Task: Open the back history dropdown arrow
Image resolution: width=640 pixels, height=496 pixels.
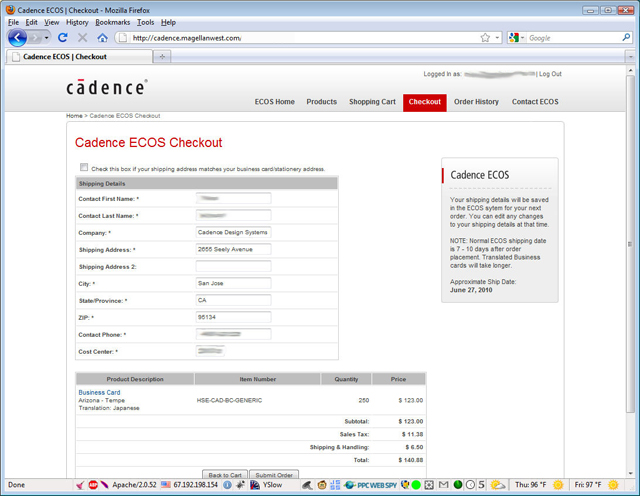Action: (x=47, y=38)
